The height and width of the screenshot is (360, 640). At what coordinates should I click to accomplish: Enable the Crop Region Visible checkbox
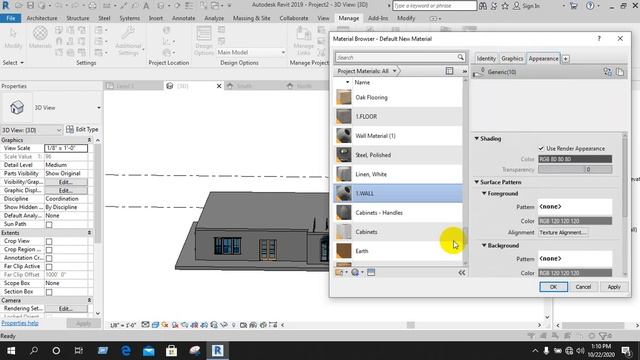[x=49, y=250]
